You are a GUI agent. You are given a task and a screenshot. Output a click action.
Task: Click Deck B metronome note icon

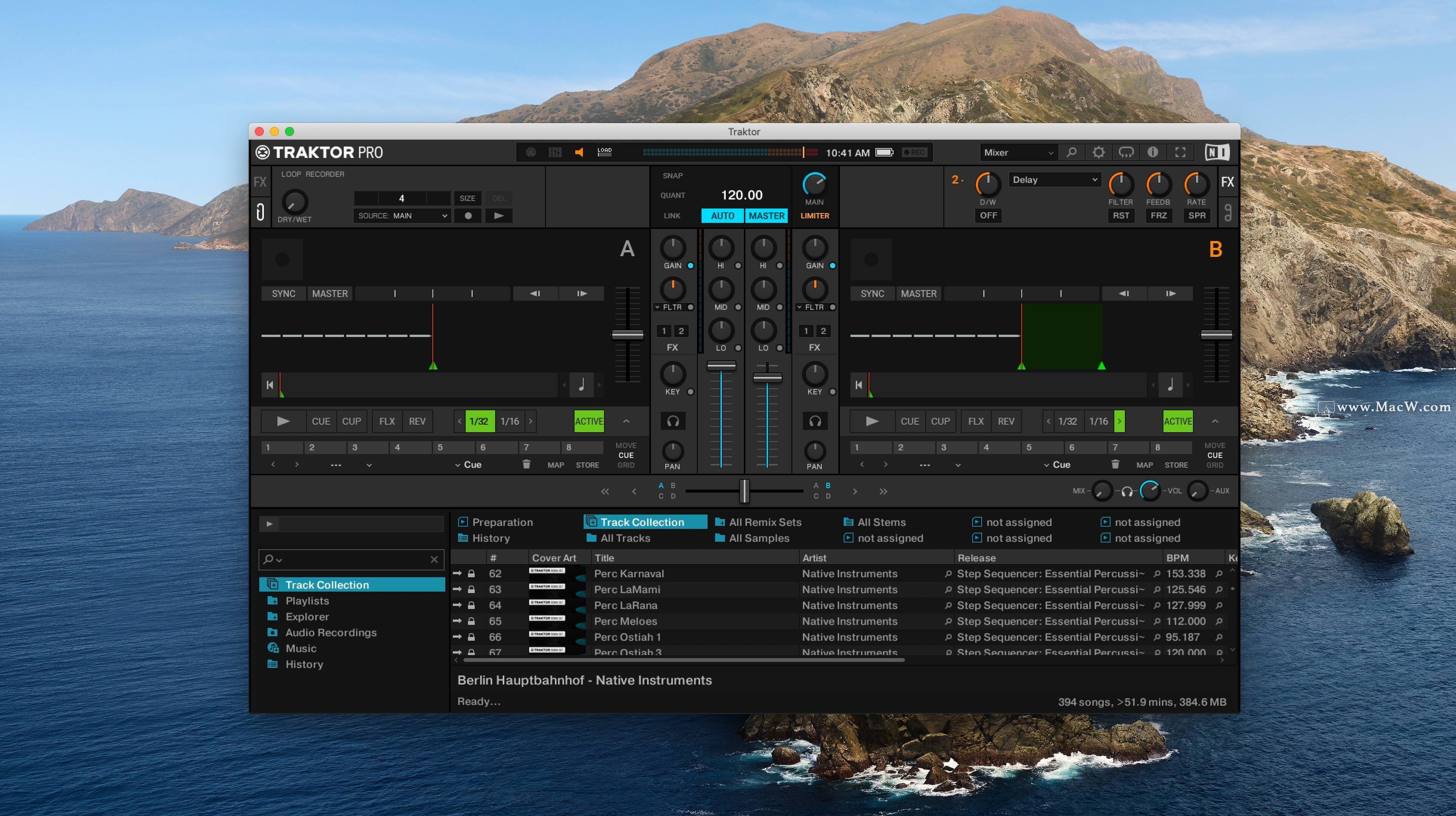(1171, 385)
